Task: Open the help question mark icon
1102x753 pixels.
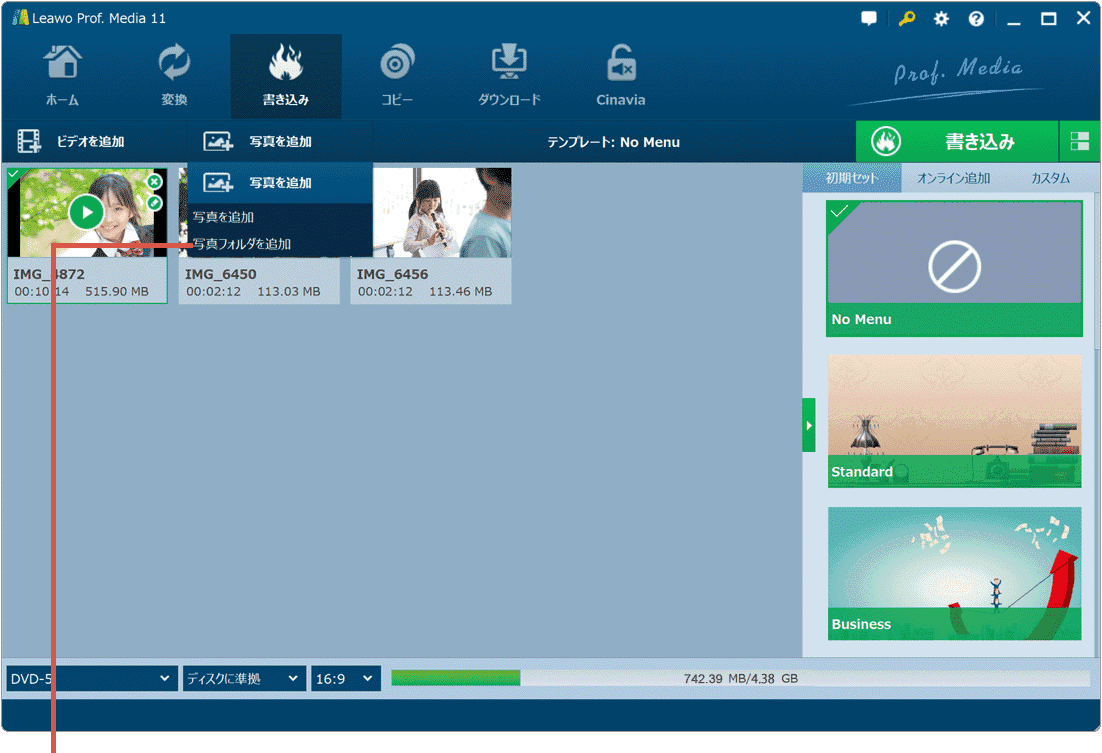Action: pyautogui.click(x=976, y=19)
